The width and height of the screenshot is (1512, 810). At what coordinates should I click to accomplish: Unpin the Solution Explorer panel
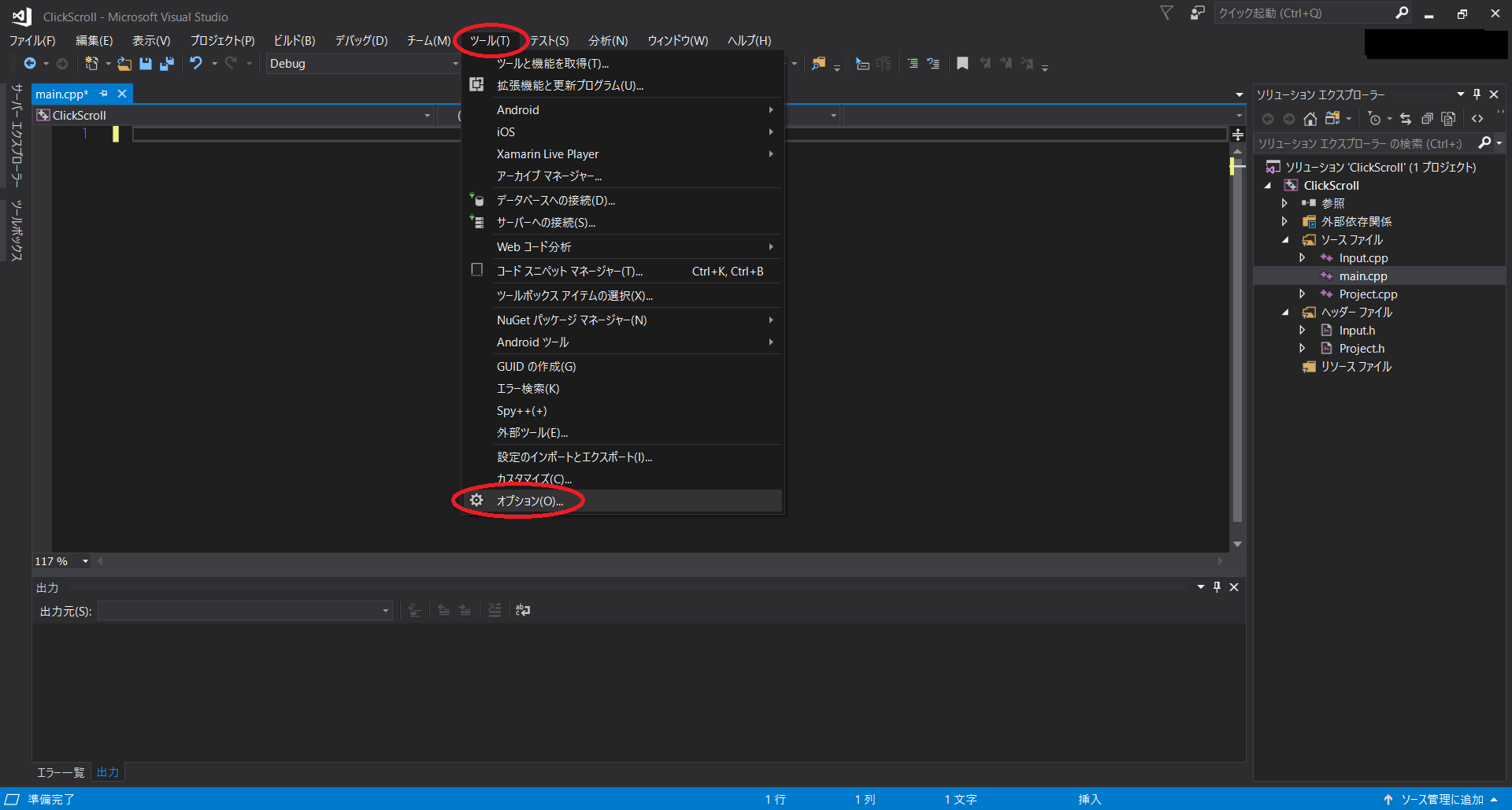[x=1477, y=94]
